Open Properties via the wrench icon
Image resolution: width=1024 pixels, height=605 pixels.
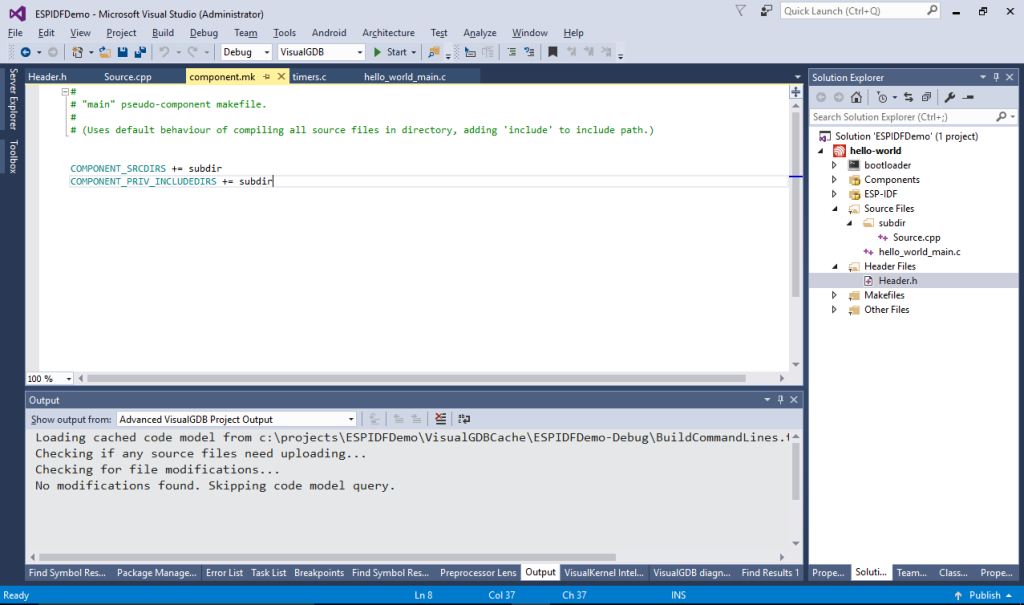(950, 97)
